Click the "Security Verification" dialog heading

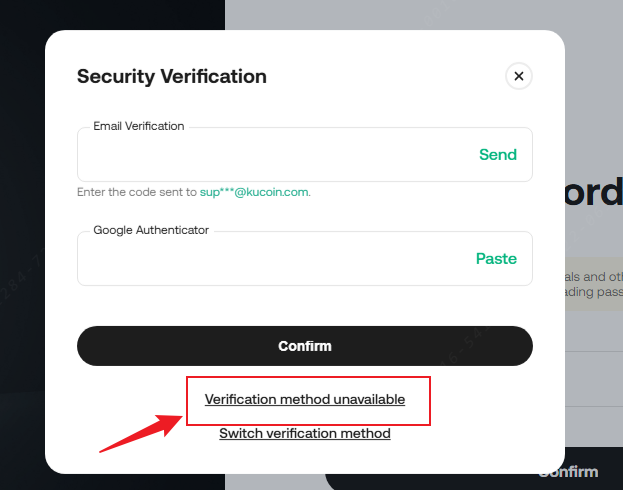[x=172, y=76]
